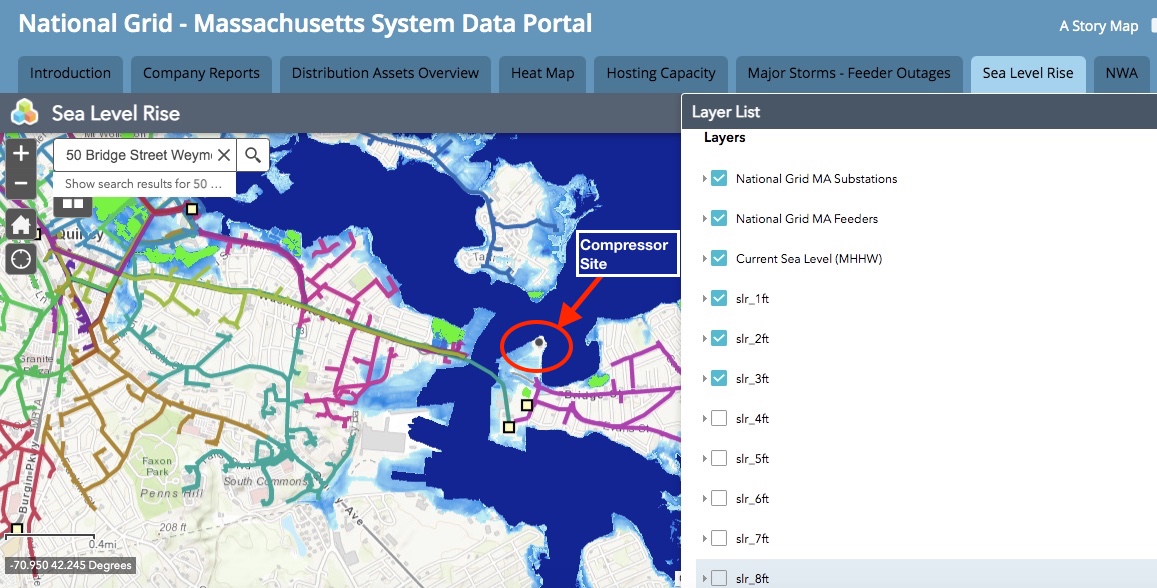Click the Sea Level Rise app logo
This screenshot has height=588, width=1157.
(x=24, y=113)
